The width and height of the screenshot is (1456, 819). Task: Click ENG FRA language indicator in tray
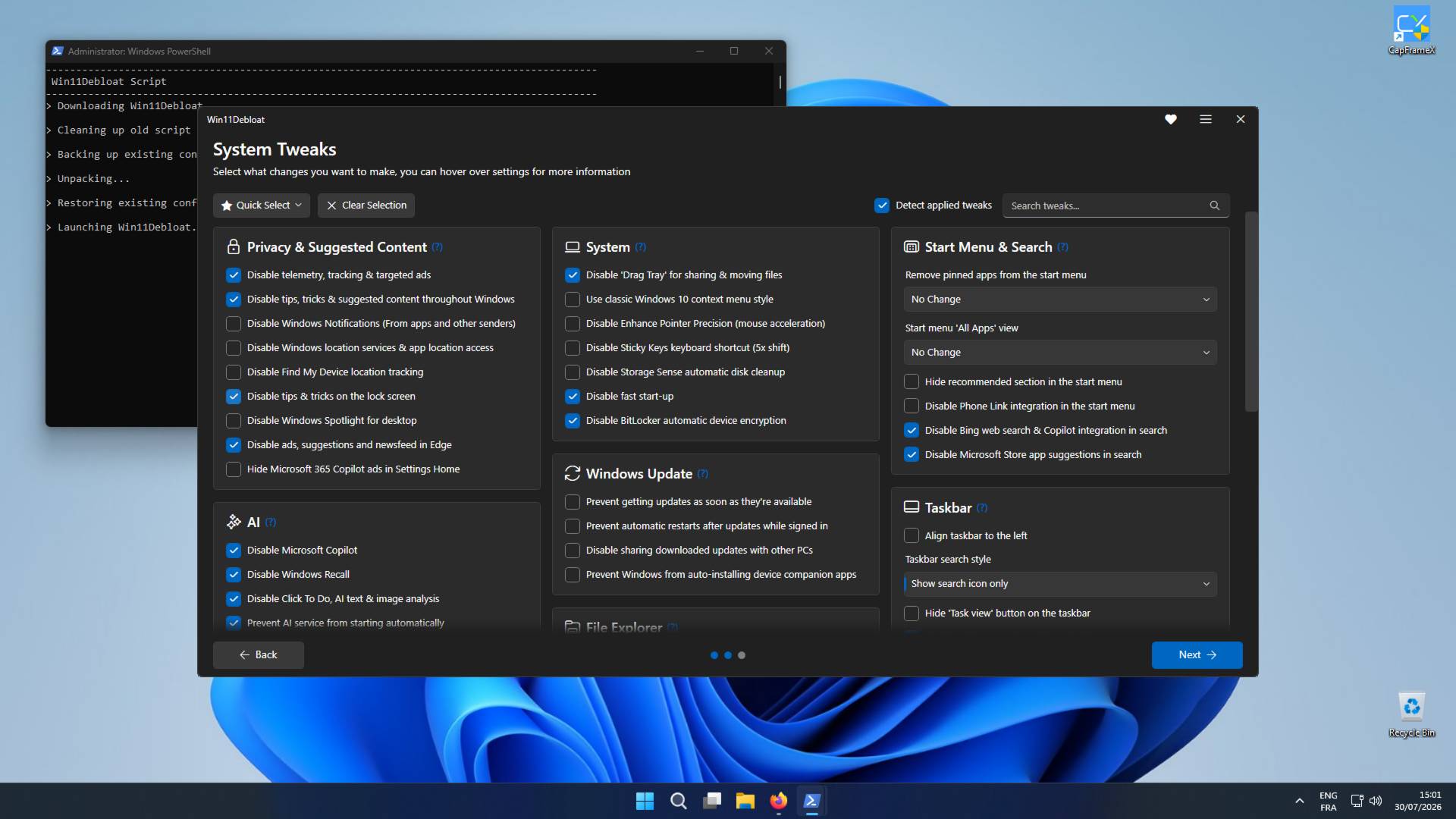pos(1328,801)
